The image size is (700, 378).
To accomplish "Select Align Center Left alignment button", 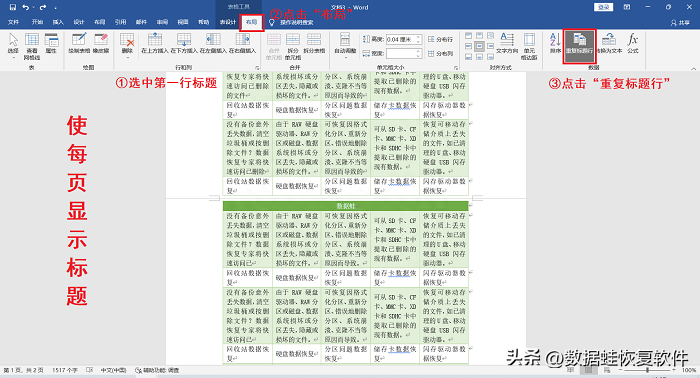I will 468,46.
